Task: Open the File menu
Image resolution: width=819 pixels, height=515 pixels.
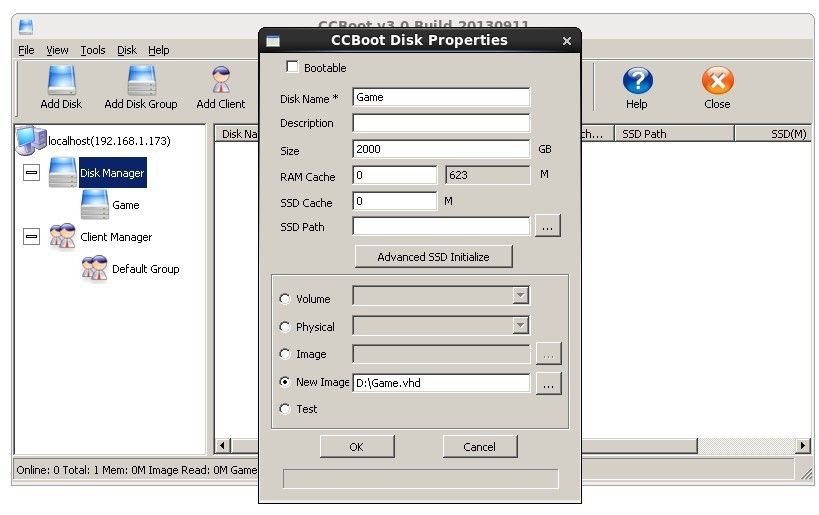Action: (x=26, y=50)
